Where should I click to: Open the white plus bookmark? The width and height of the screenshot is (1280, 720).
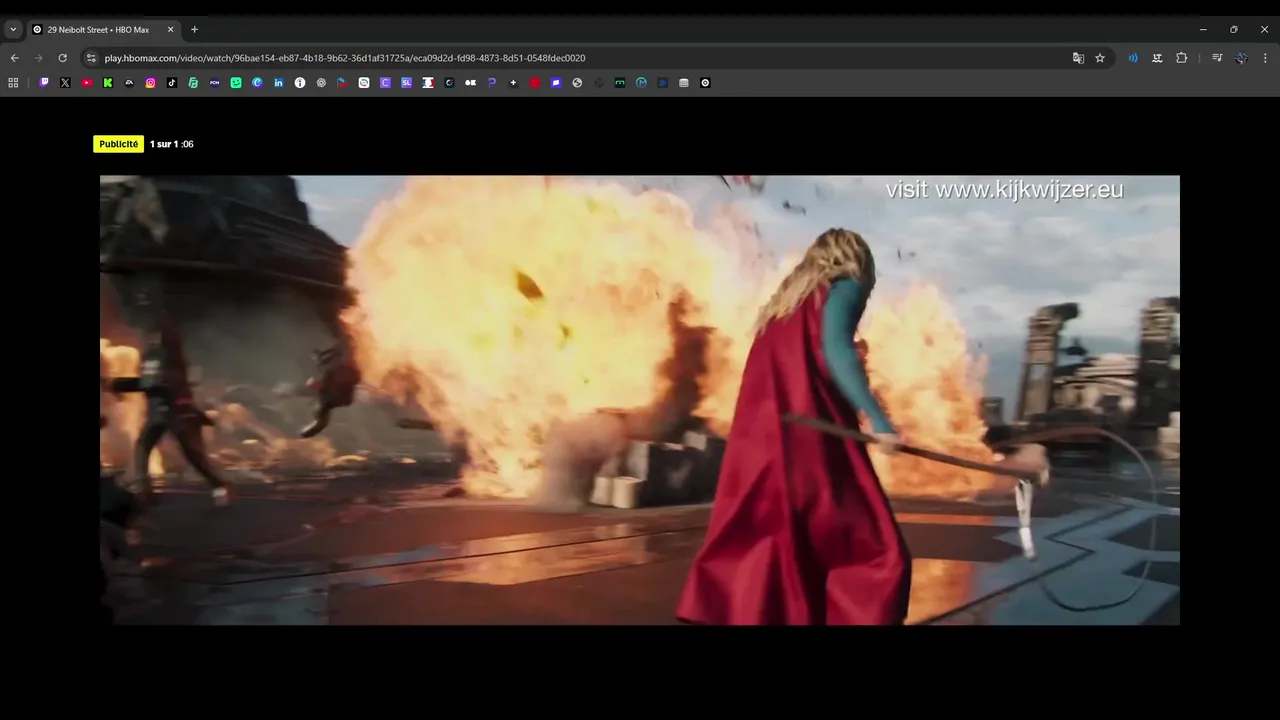[x=513, y=83]
